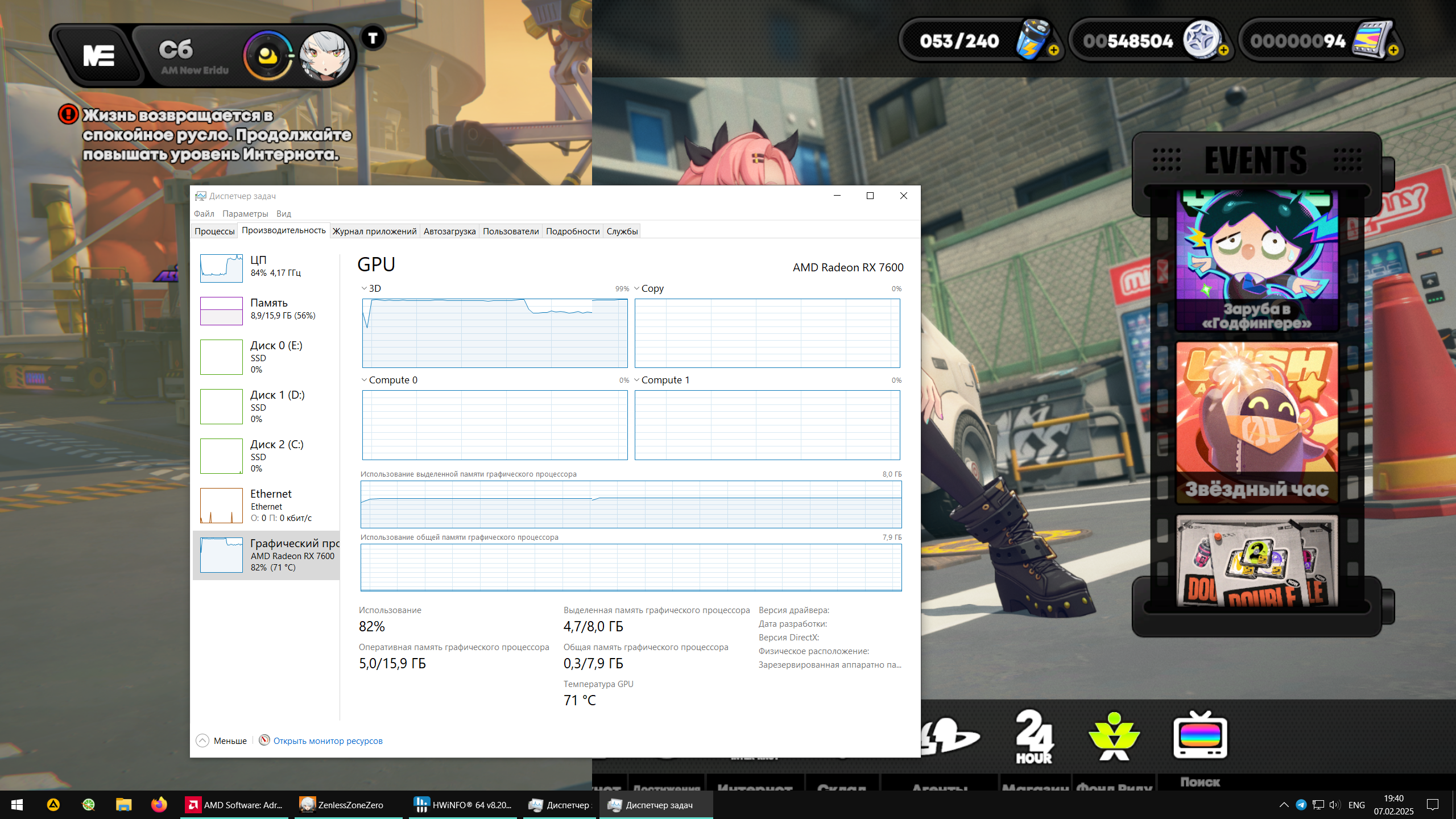The height and width of the screenshot is (819, 1456).
Task: Open the «Заруба в Годфингере» event card
Action: [x=1257, y=262]
